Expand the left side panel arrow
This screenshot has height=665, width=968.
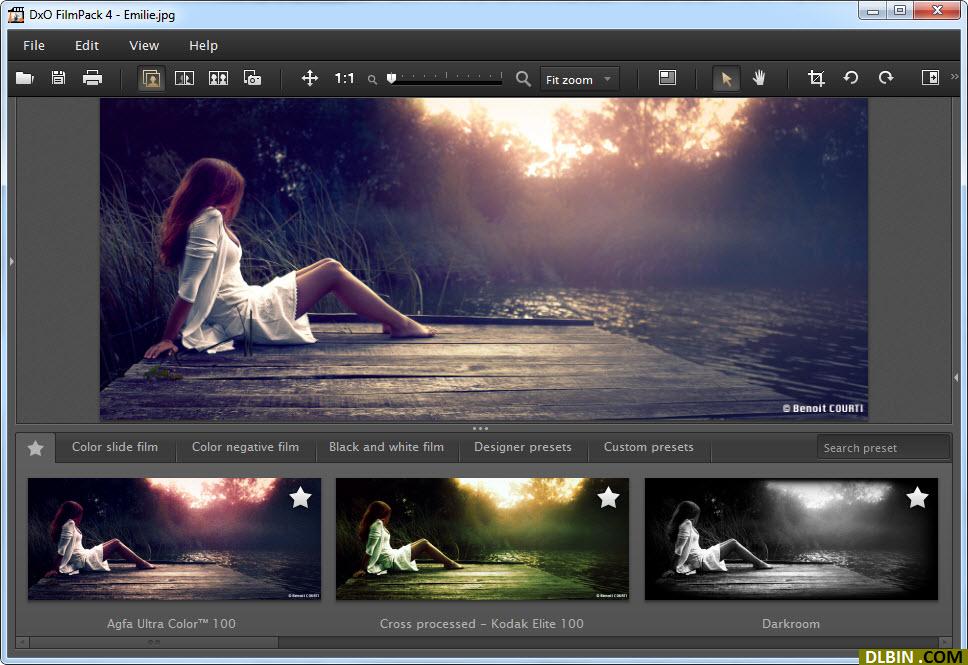(x=12, y=262)
